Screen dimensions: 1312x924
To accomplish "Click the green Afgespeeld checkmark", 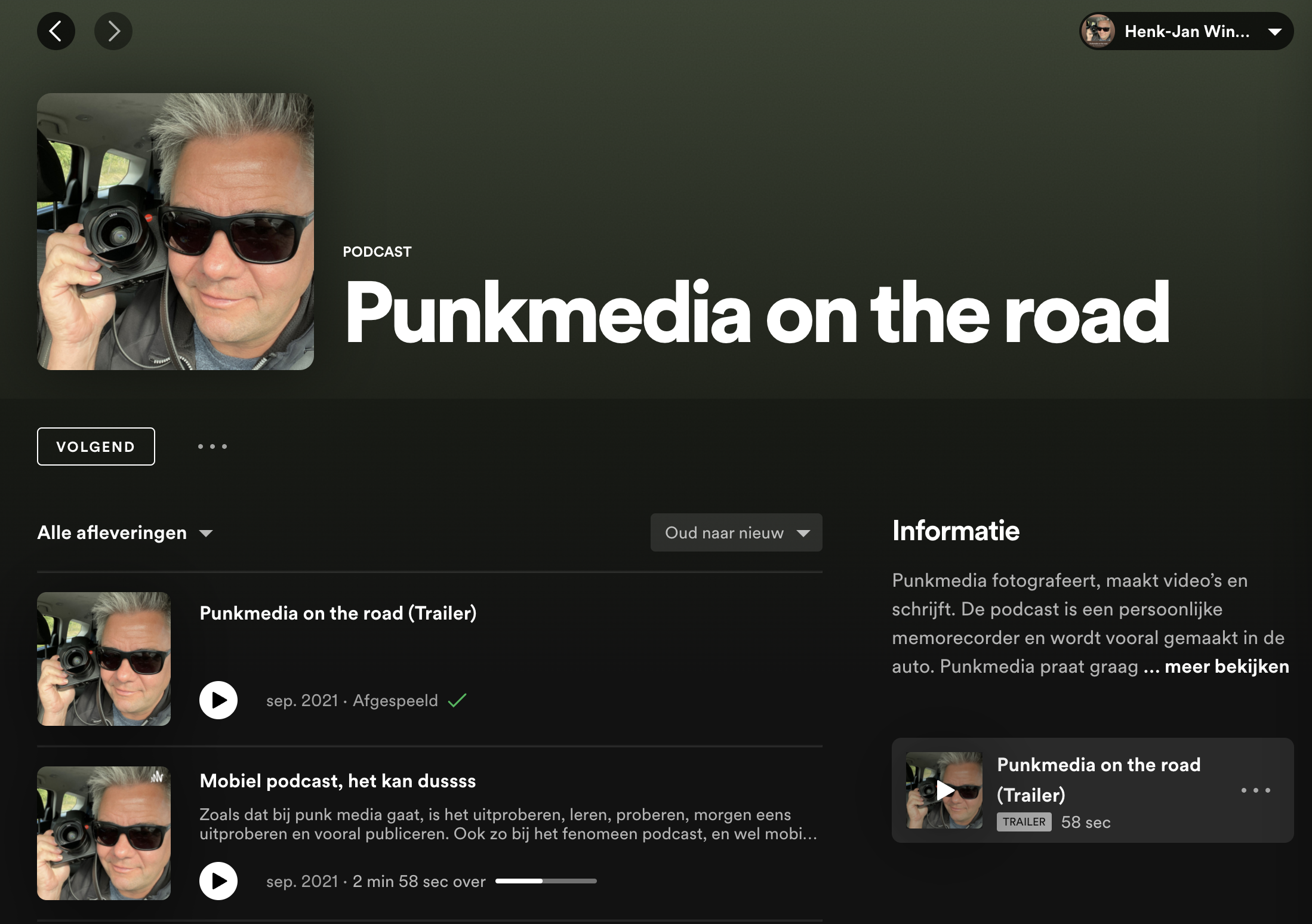I will [x=457, y=700].
